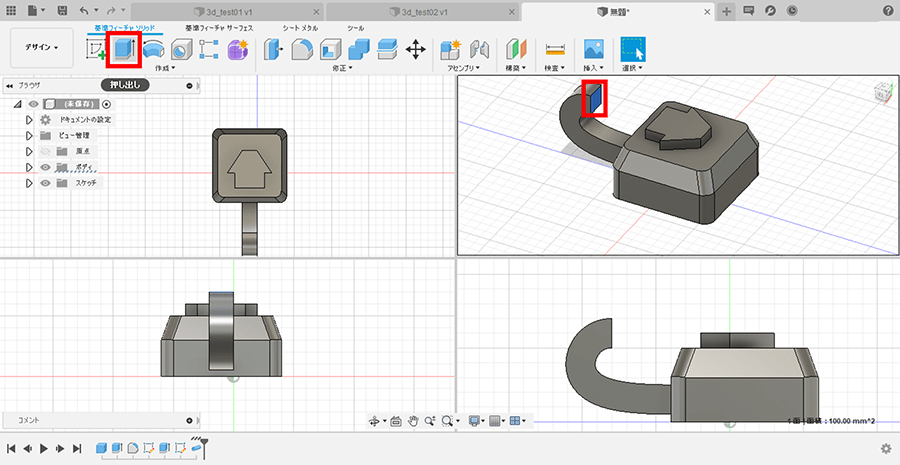
Task: Open the Measure (検査) ruler tool
Action: 554,49
